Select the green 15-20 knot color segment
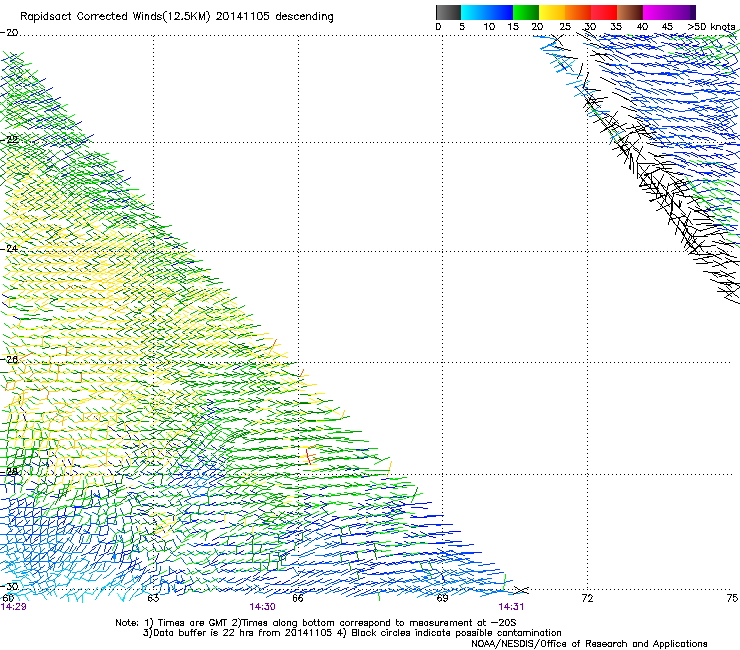Viewport: 740px width, 650px height. coord(526,12)
